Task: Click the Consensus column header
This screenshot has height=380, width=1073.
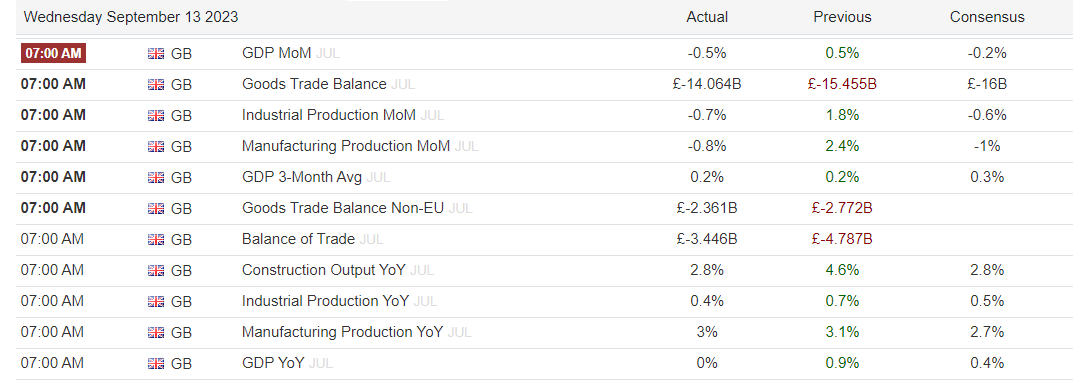Action: 987,17
